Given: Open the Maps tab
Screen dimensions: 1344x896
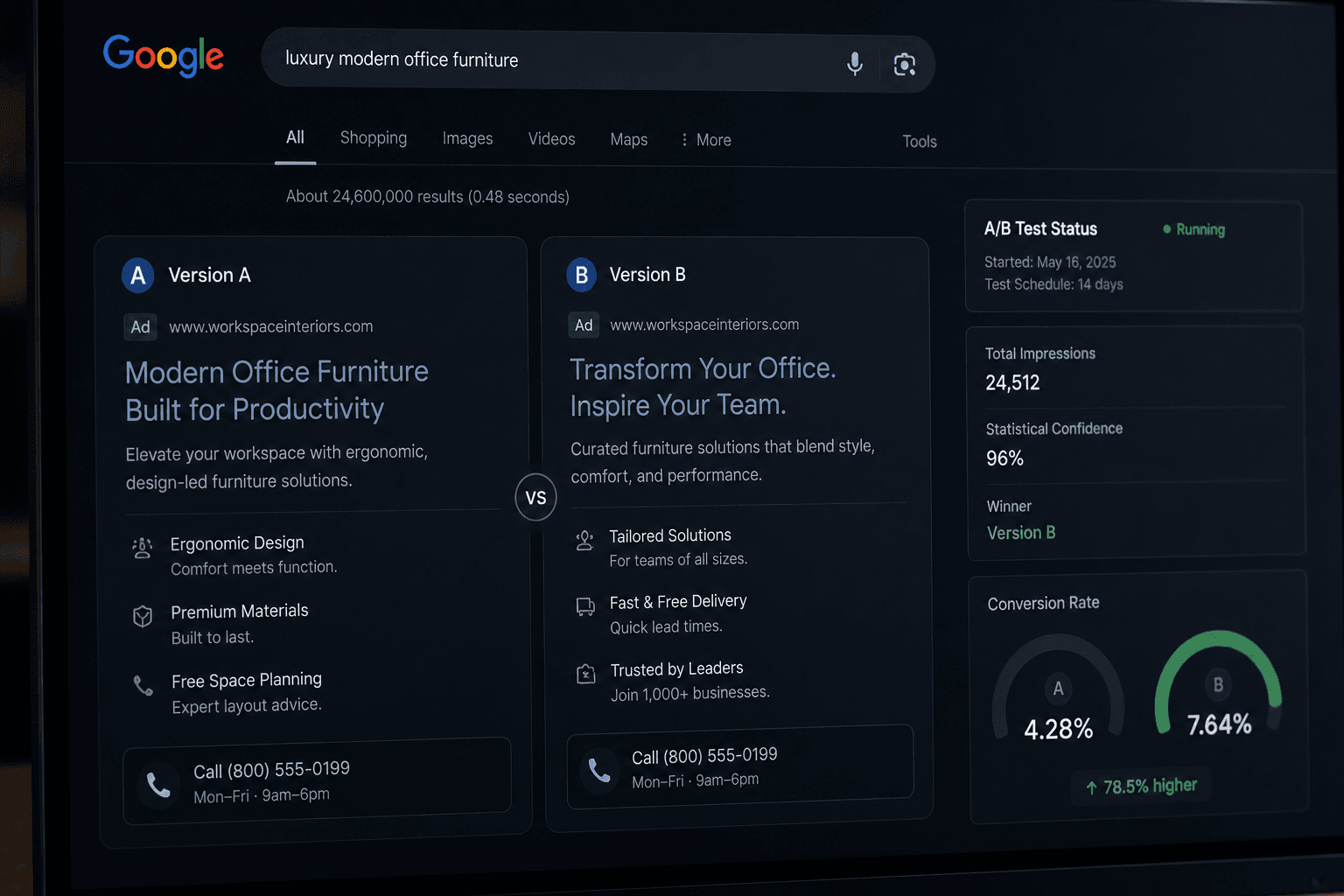Looking at the screenshot, I should (x=629, y=140).
